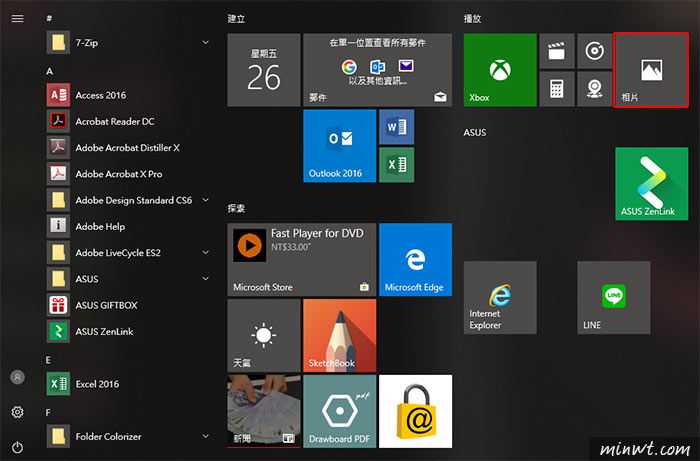
Task: Open the user account icon
Action: pyautogui.click(x=17, y=377)
